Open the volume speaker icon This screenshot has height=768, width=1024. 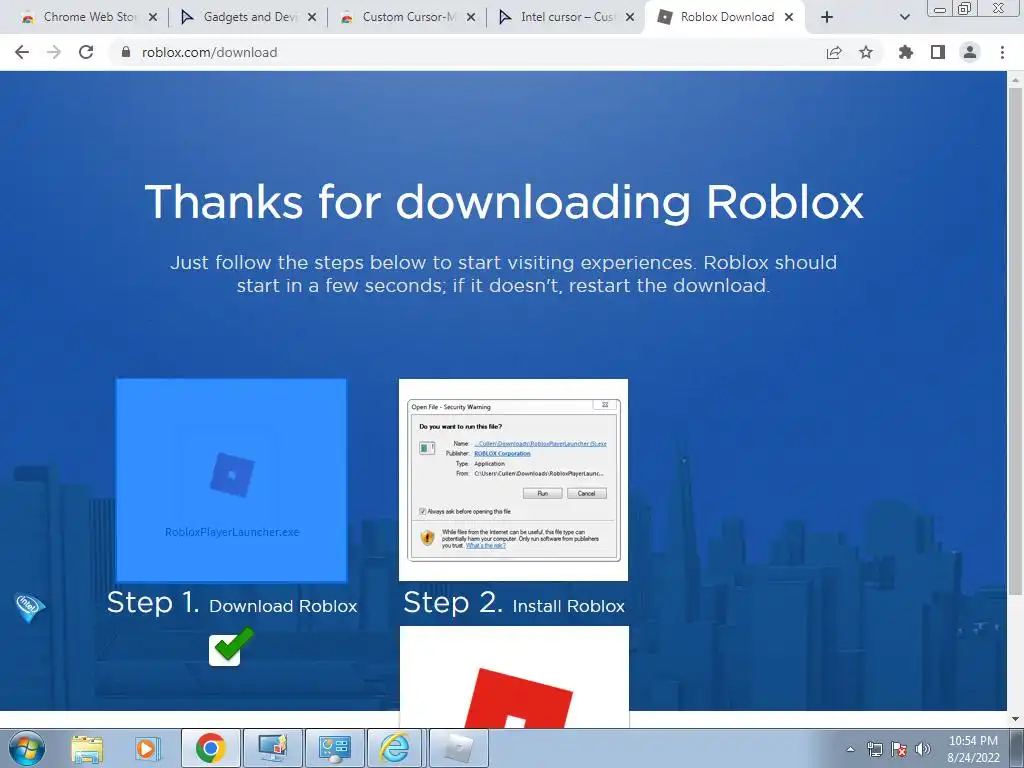[x=923, y=749]
